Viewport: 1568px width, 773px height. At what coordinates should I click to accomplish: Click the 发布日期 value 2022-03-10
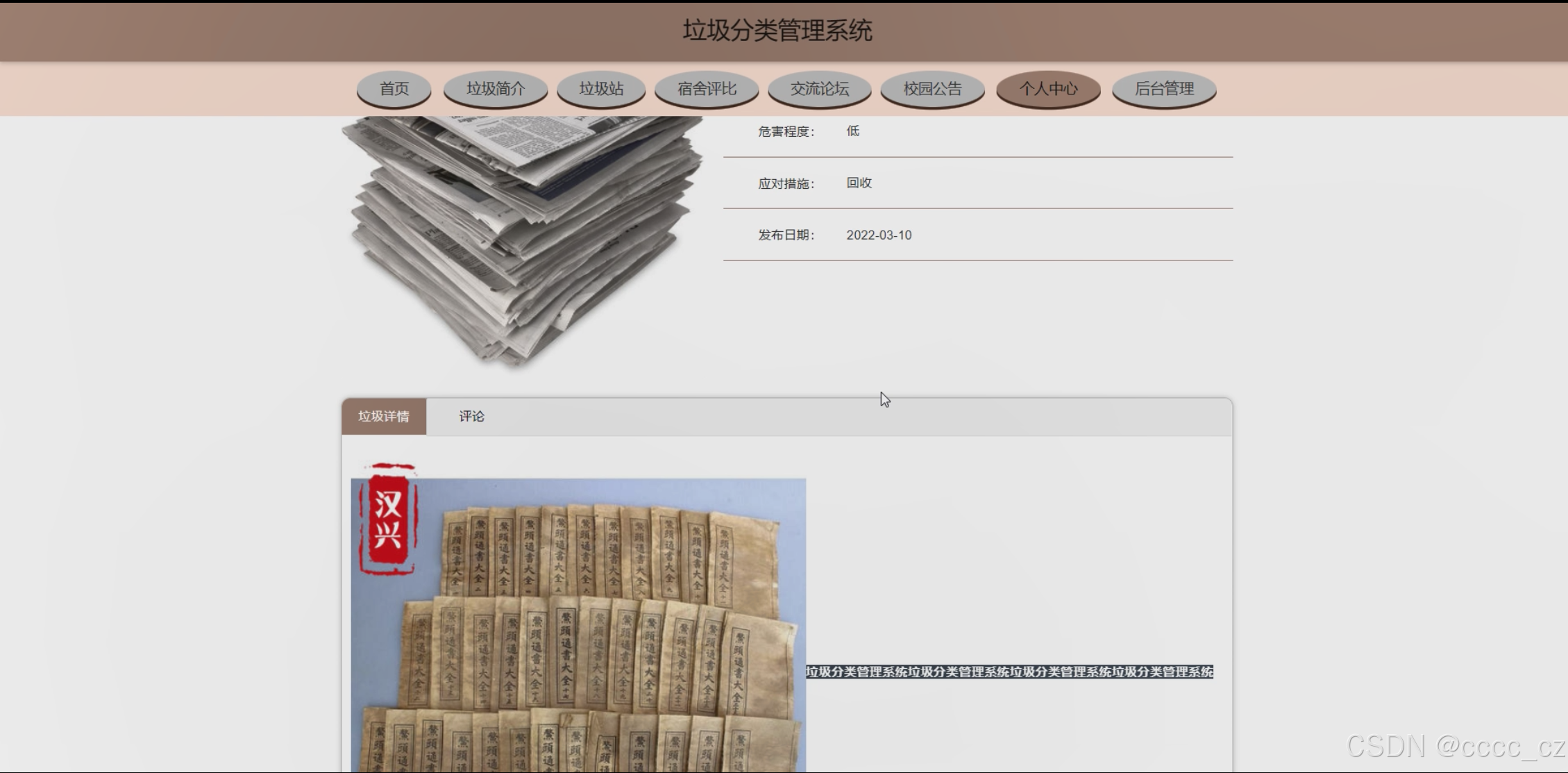point(879,235)
